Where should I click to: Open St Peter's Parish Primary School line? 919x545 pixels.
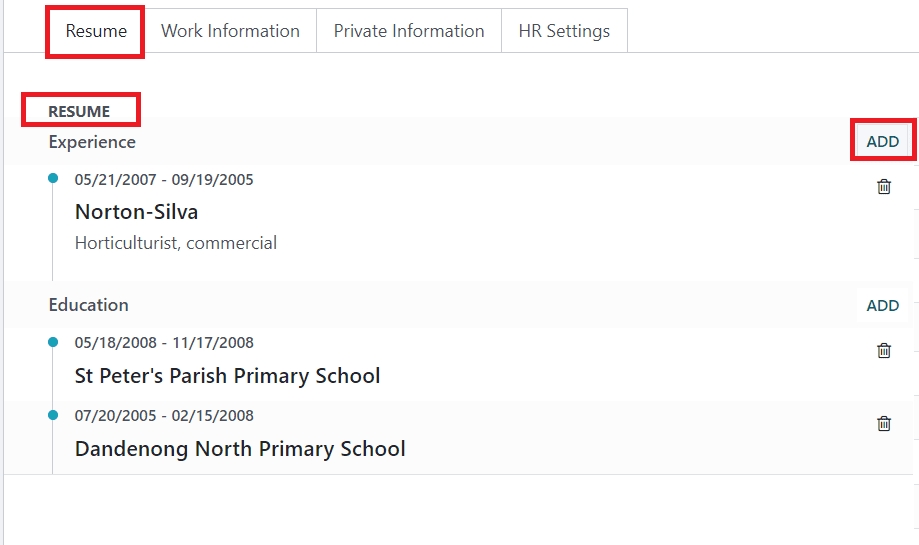(227, 376)
